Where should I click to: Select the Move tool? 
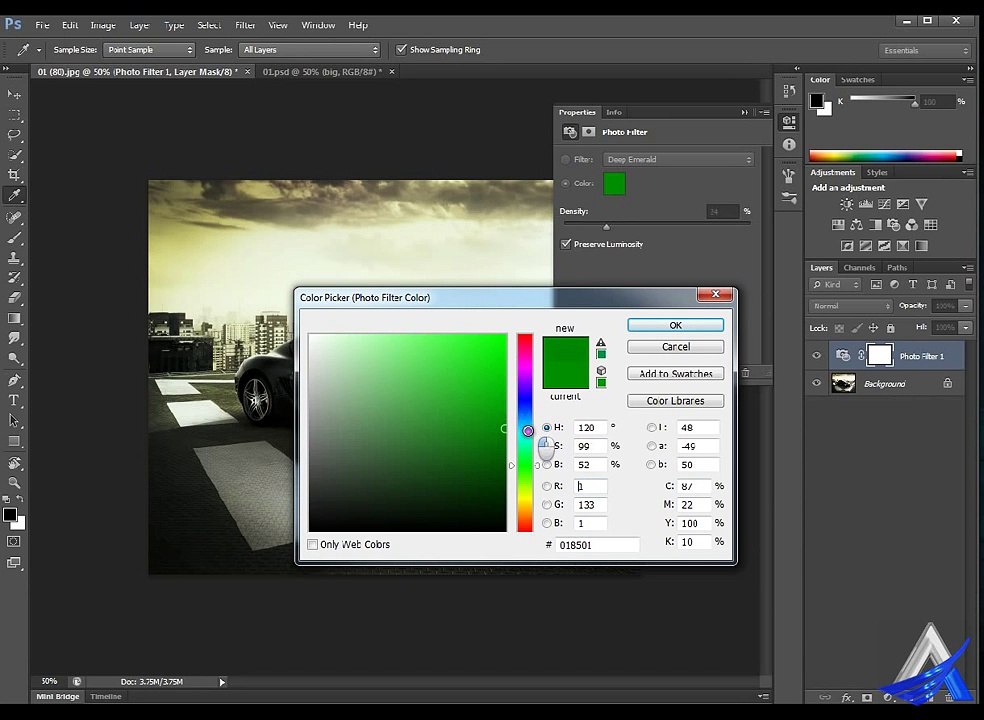point(14,94)
